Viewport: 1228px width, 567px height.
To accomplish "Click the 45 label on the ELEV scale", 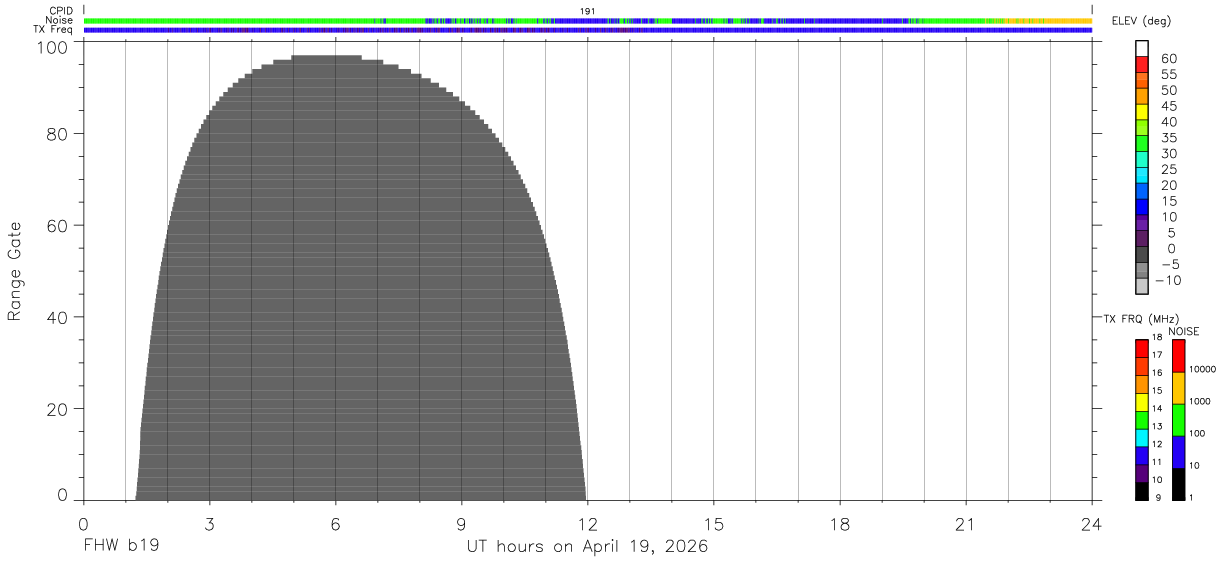I will [1169, 106].
